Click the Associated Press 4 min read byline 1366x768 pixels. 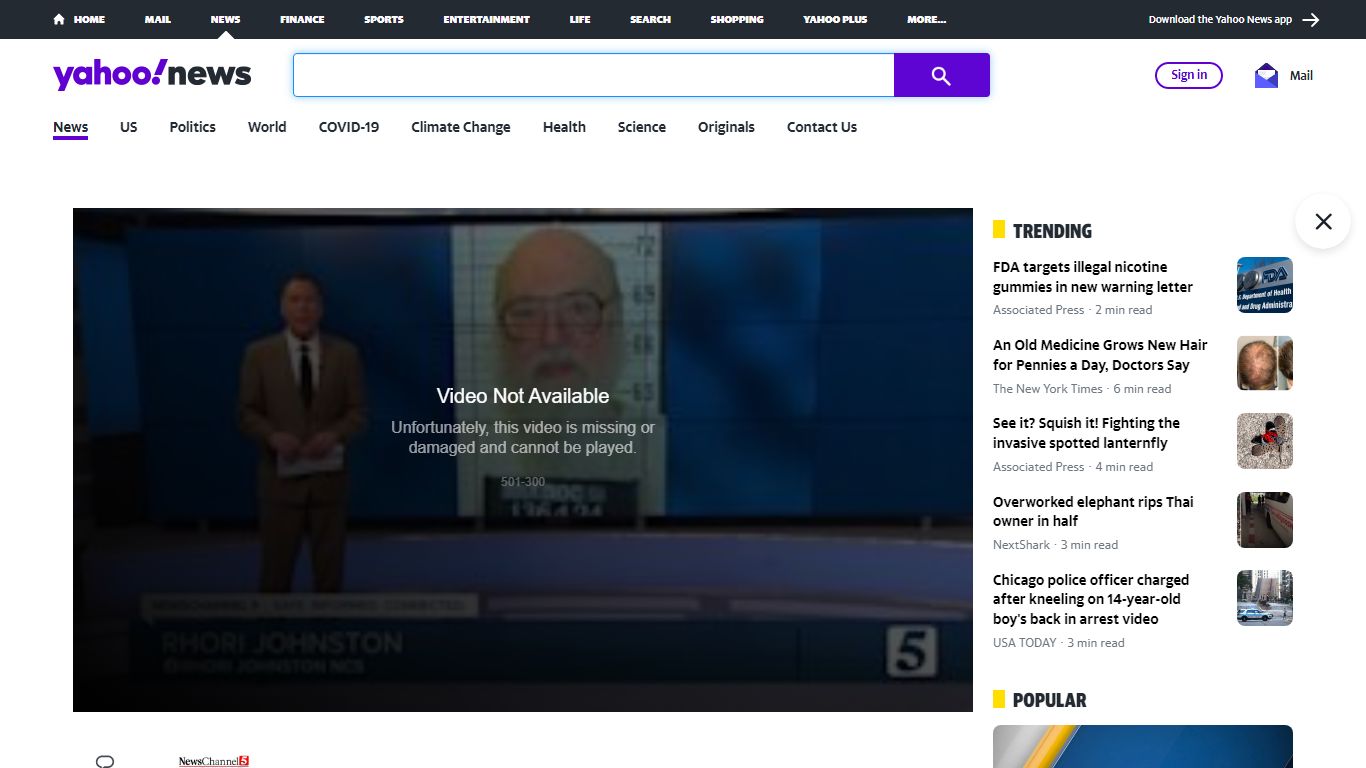coord(1073,467)
